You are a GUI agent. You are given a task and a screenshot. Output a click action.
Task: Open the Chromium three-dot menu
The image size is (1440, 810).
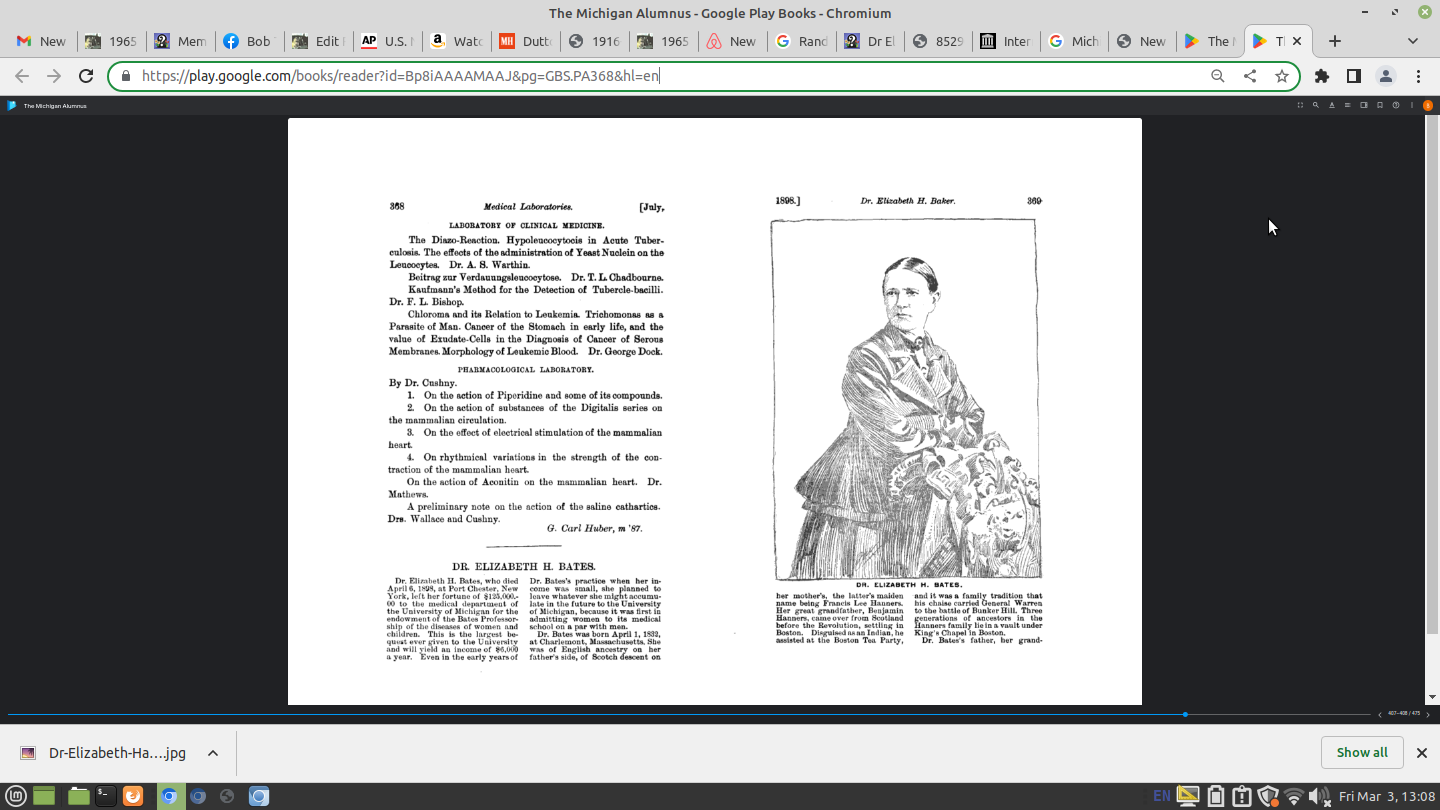(x=1418, y=76)
